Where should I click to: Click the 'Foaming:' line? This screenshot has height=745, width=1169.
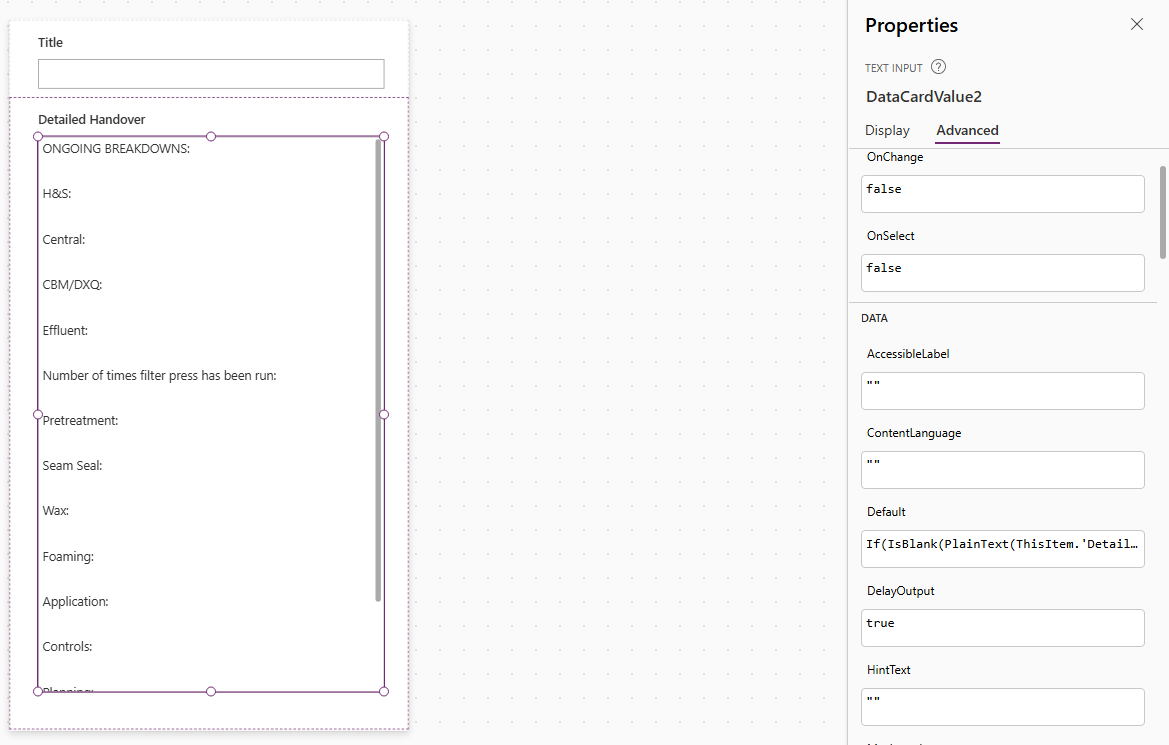pos(68,556)
